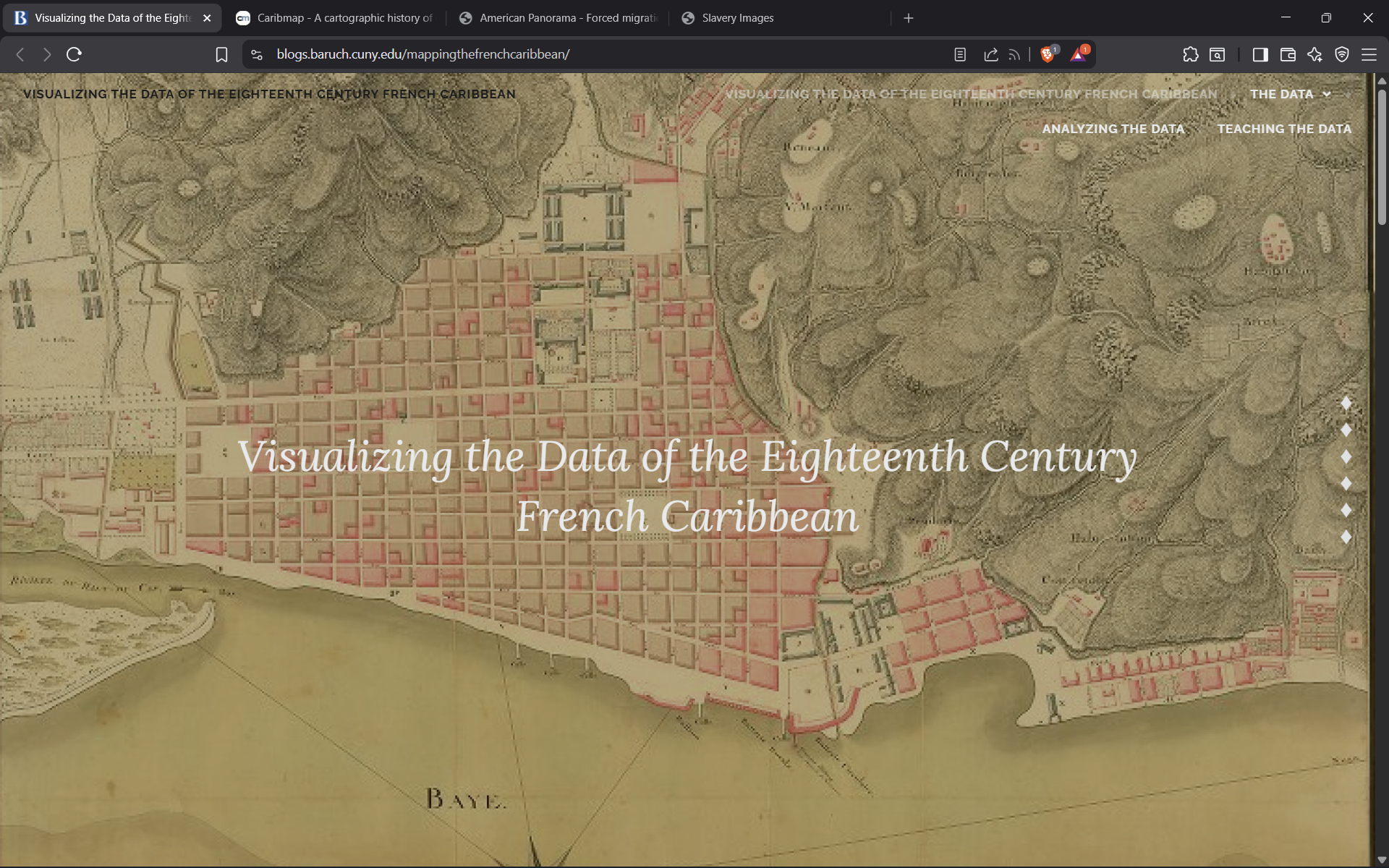Toggle Reader Mode for the article
Image resolution: width=1389 pixels, height=868 pixels.
pos(960,54)
